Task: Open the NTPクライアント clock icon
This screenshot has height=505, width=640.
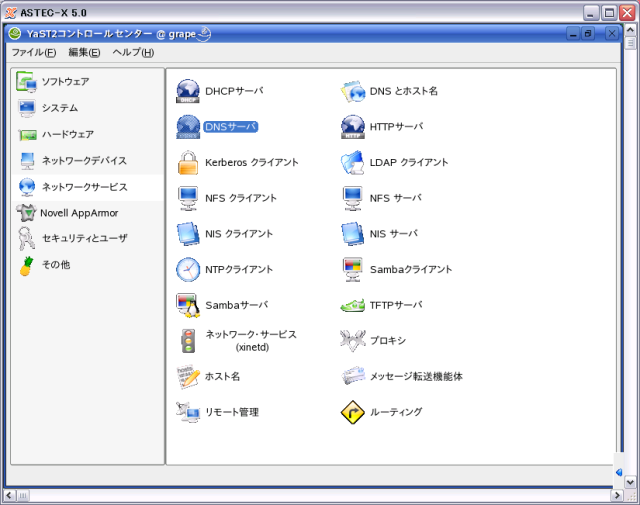Action: tap(188, 269)
